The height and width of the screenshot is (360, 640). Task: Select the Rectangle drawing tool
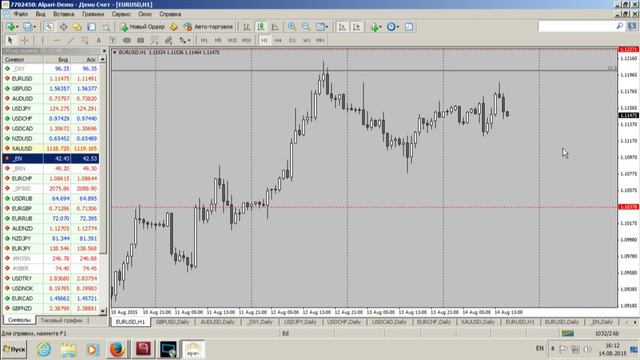coord(141,40)
